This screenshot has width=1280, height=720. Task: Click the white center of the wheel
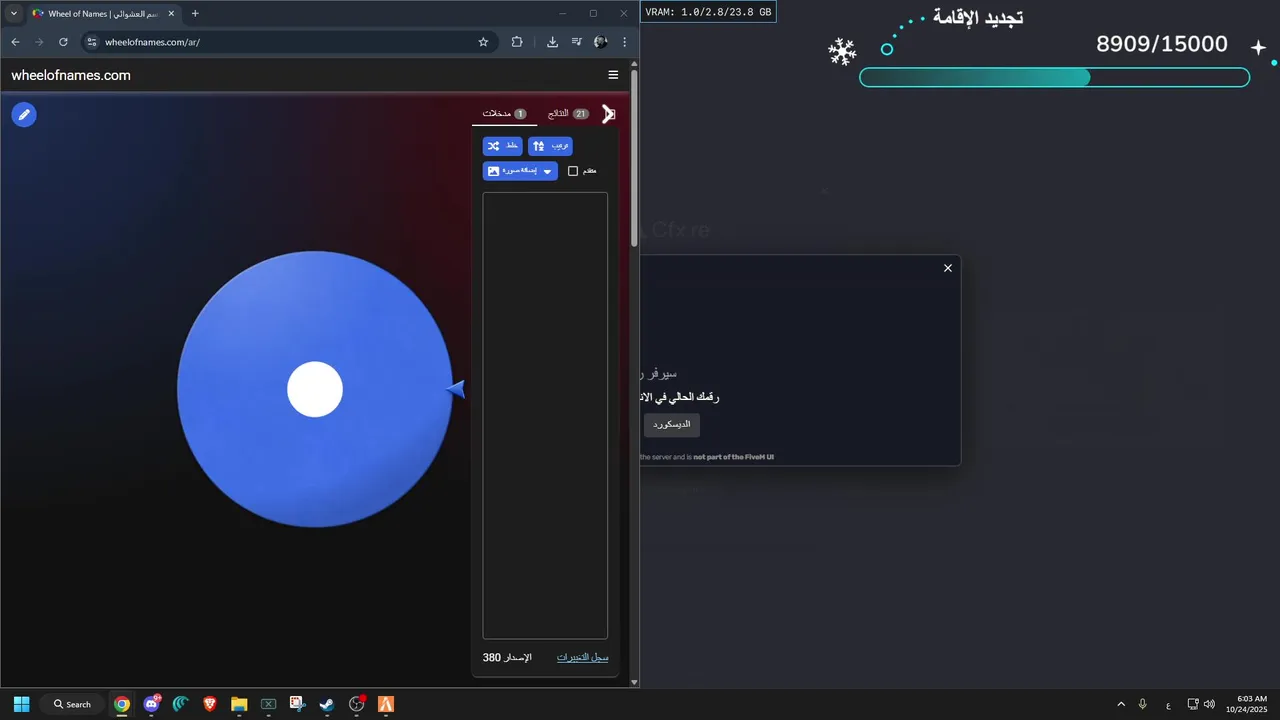click(315, 389)
